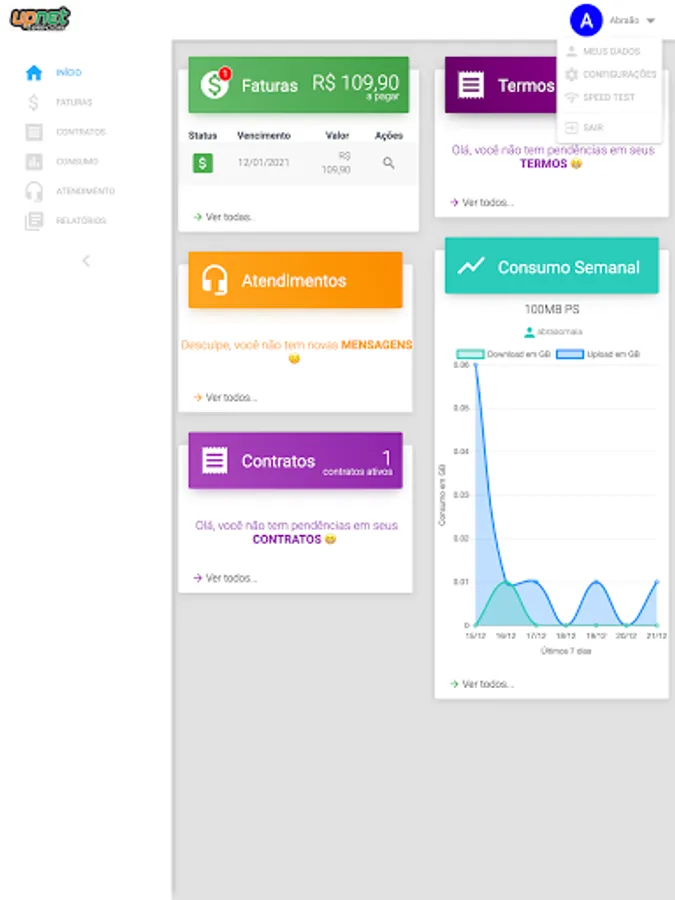675x900 pixels.
Task: Click Ver todos link in Termos card
Action: coord(482,203)
